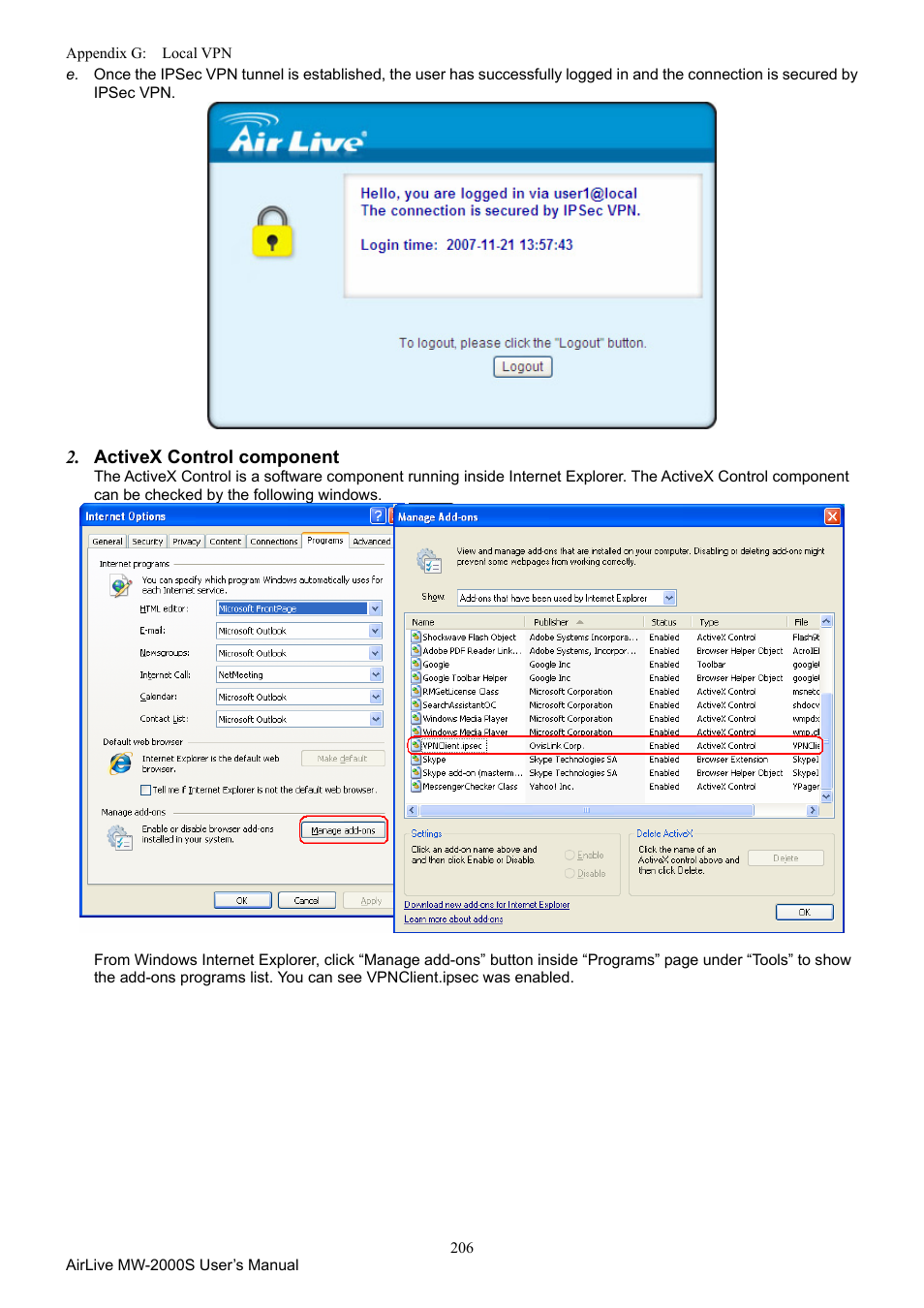The image size is (924, 1308).
Task: Open 'Learn more about add-ons' link
Action: coord(453,919)
